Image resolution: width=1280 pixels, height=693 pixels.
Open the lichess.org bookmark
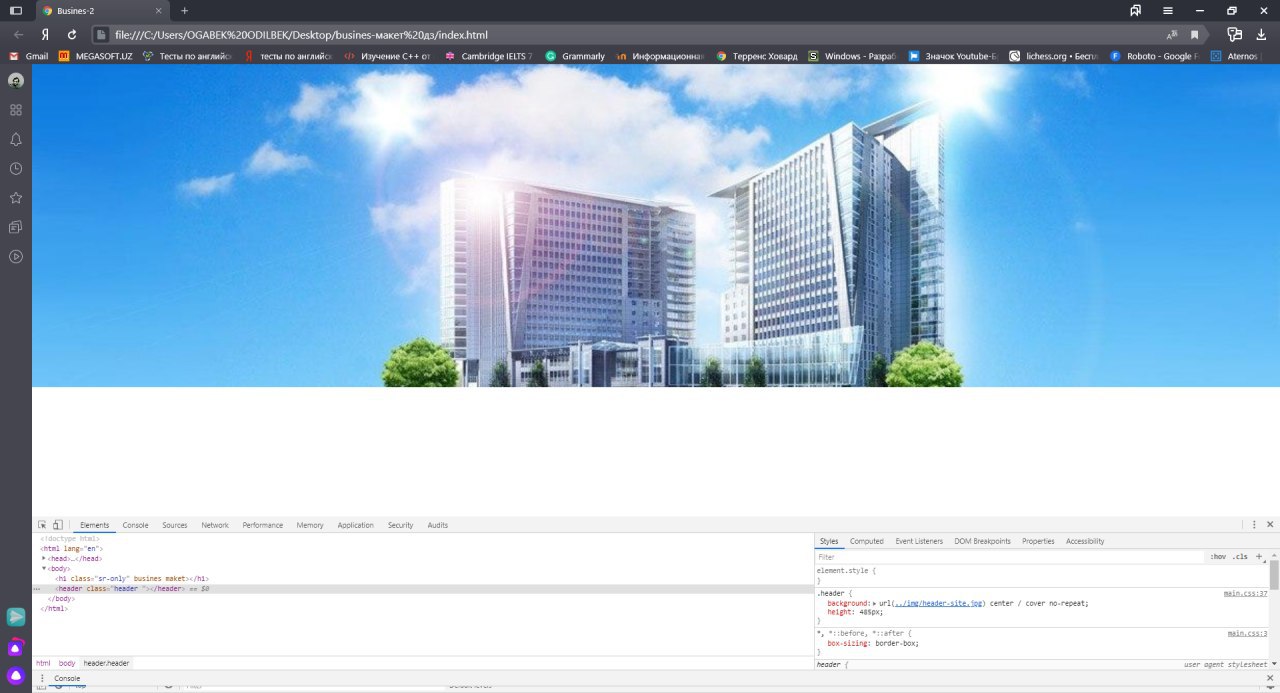pos(1053,56)
